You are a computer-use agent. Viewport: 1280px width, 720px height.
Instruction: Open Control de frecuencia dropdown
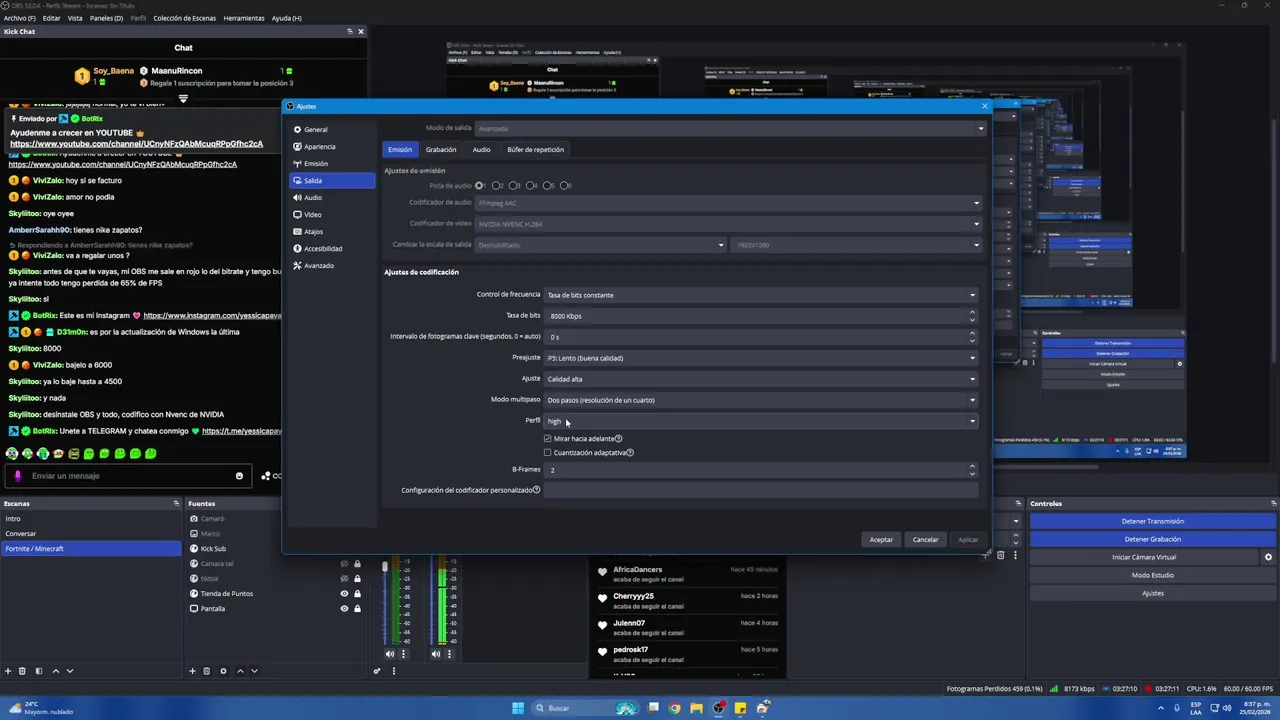(x=761, y=295)
